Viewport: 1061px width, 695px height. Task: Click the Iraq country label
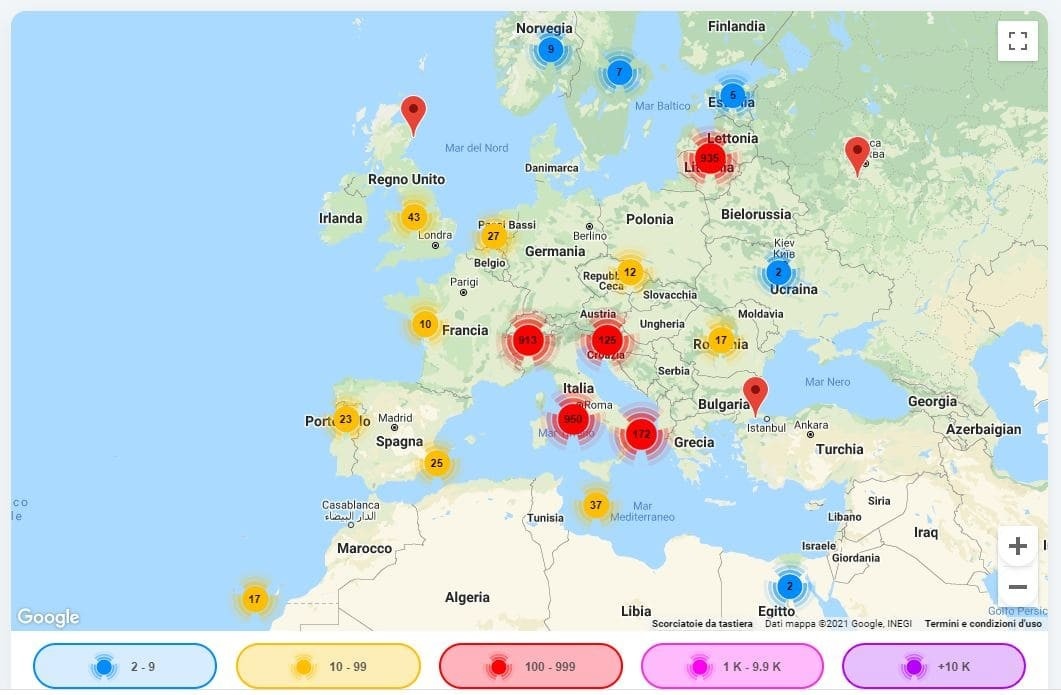926,533
